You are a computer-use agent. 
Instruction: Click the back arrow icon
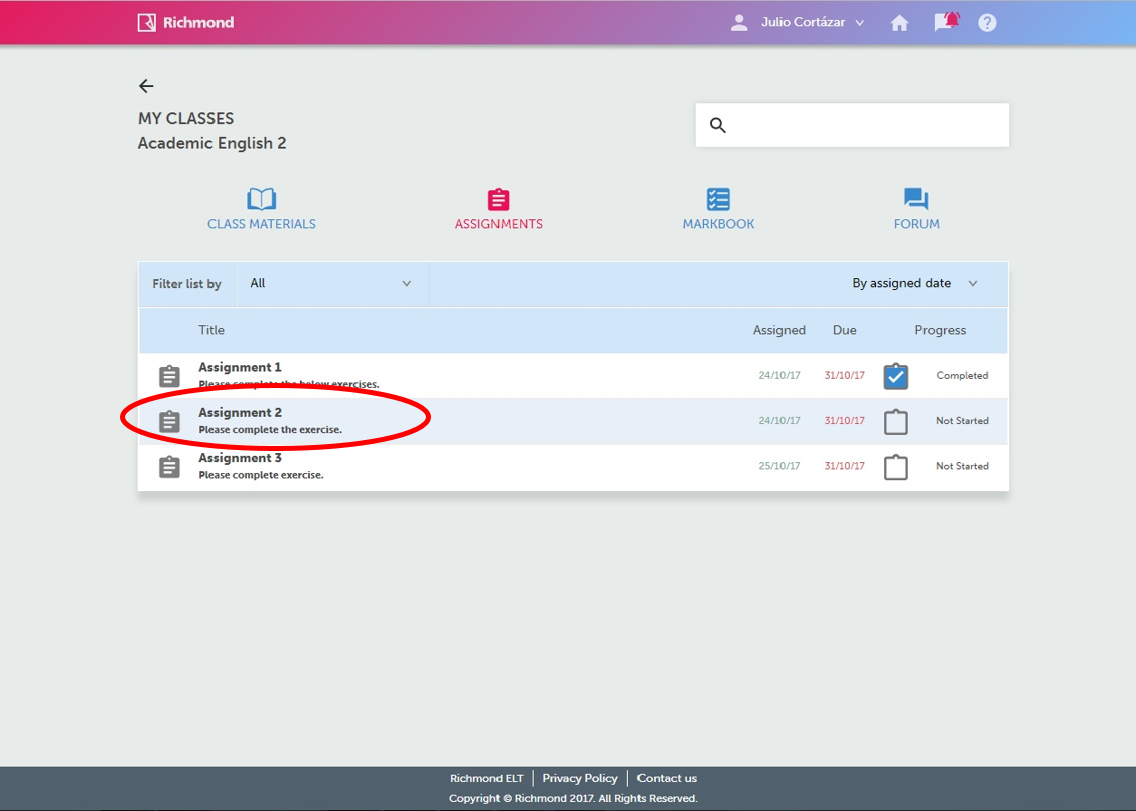(x=146, y=86)
